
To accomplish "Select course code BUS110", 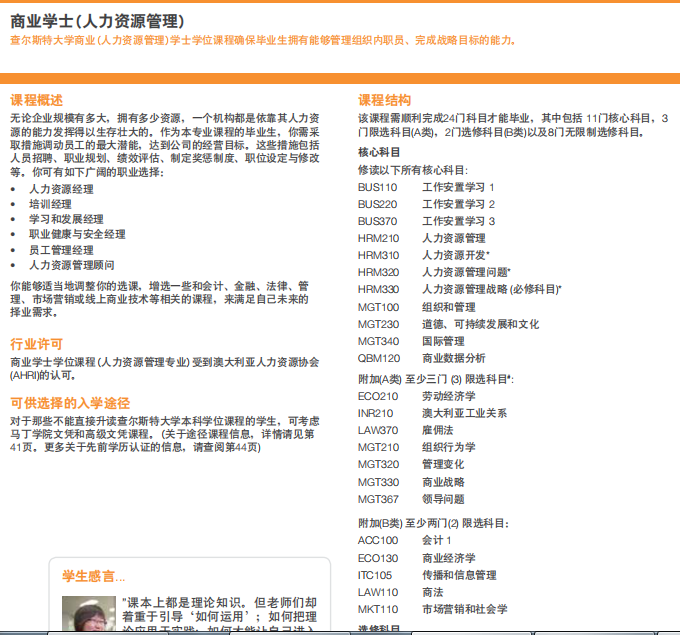I will coord(377,187).
